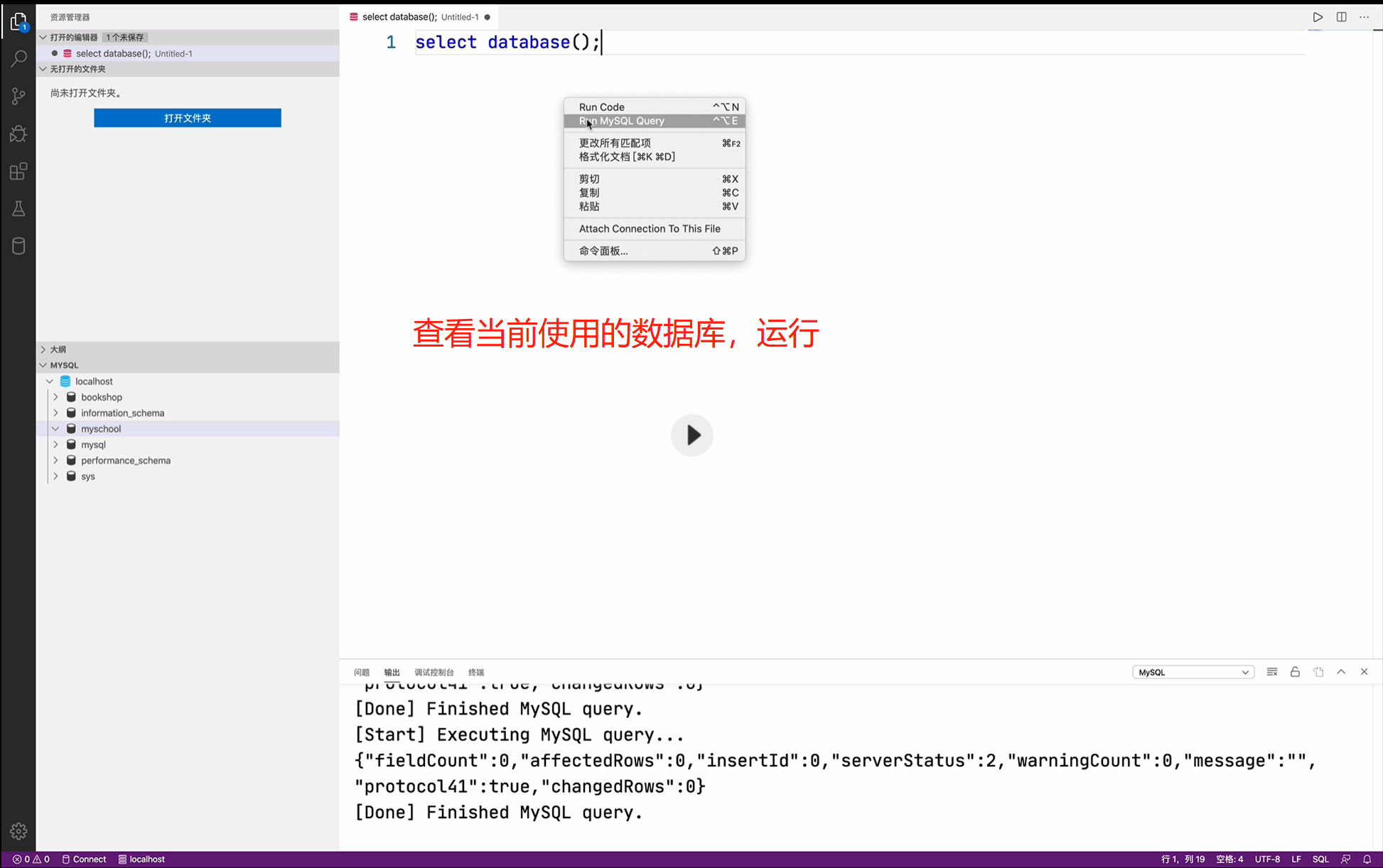This screenshot has width=1383, height=868.
Task: Click Connect in the status bar
Action: (x=84, y=859)
